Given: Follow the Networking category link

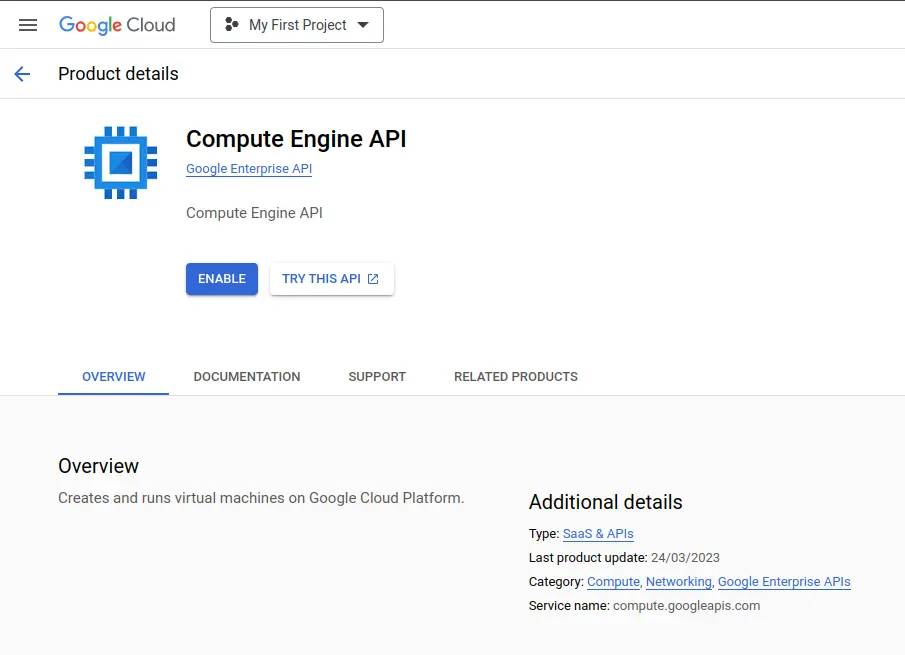Looking at the screenshot, I should pos(679,582).
